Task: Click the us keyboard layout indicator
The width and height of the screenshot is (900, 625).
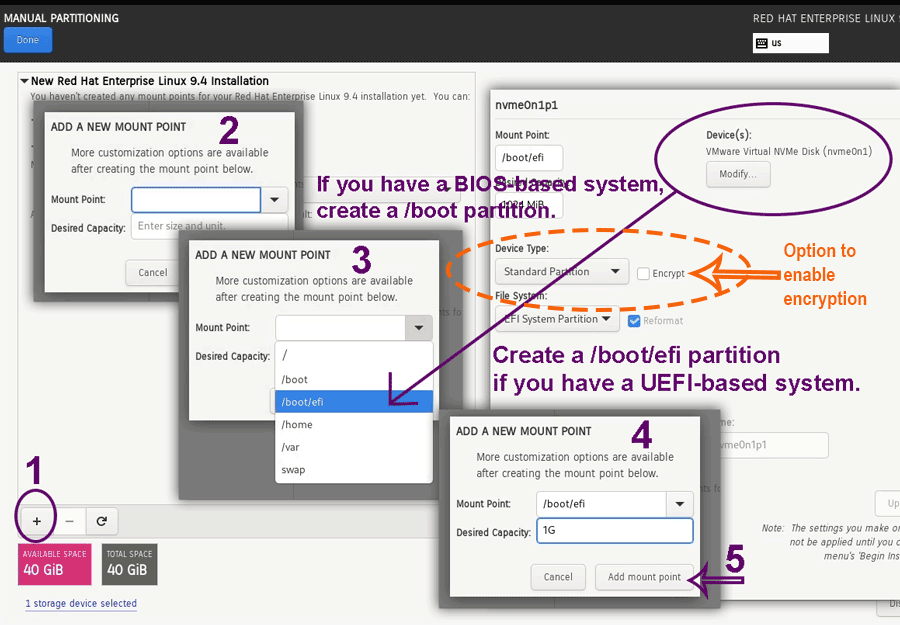Action: coord(790,43)
